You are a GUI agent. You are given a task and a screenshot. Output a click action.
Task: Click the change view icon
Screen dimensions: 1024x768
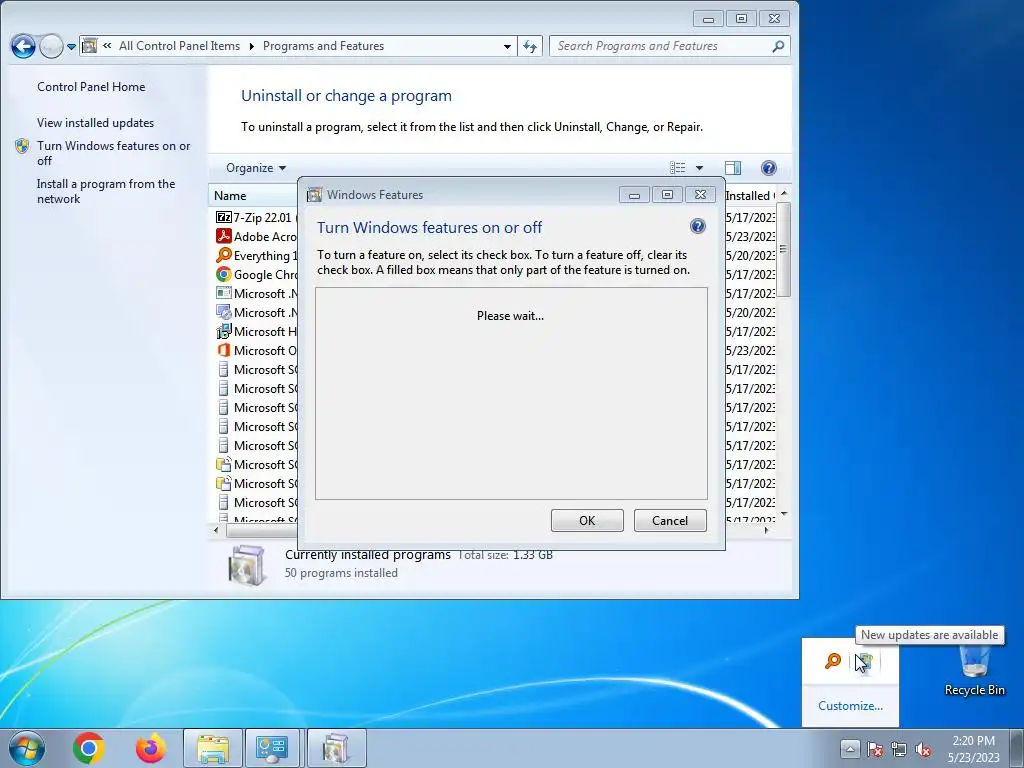(677, 168)
